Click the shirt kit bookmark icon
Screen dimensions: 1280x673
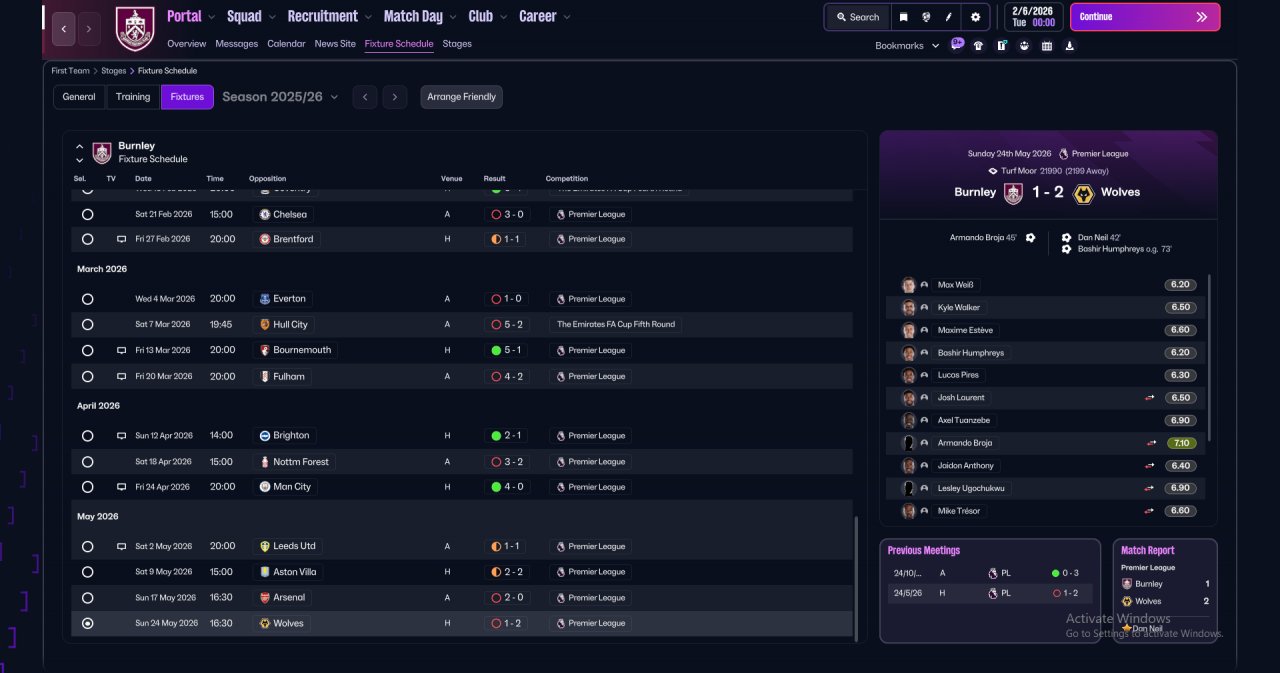[978, 45]
